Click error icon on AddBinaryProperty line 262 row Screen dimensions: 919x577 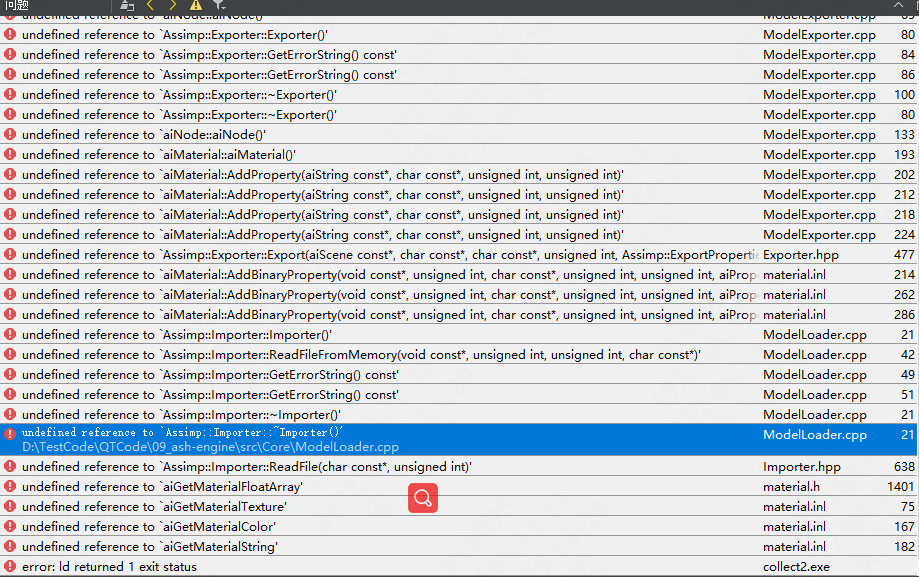[10, 294]
